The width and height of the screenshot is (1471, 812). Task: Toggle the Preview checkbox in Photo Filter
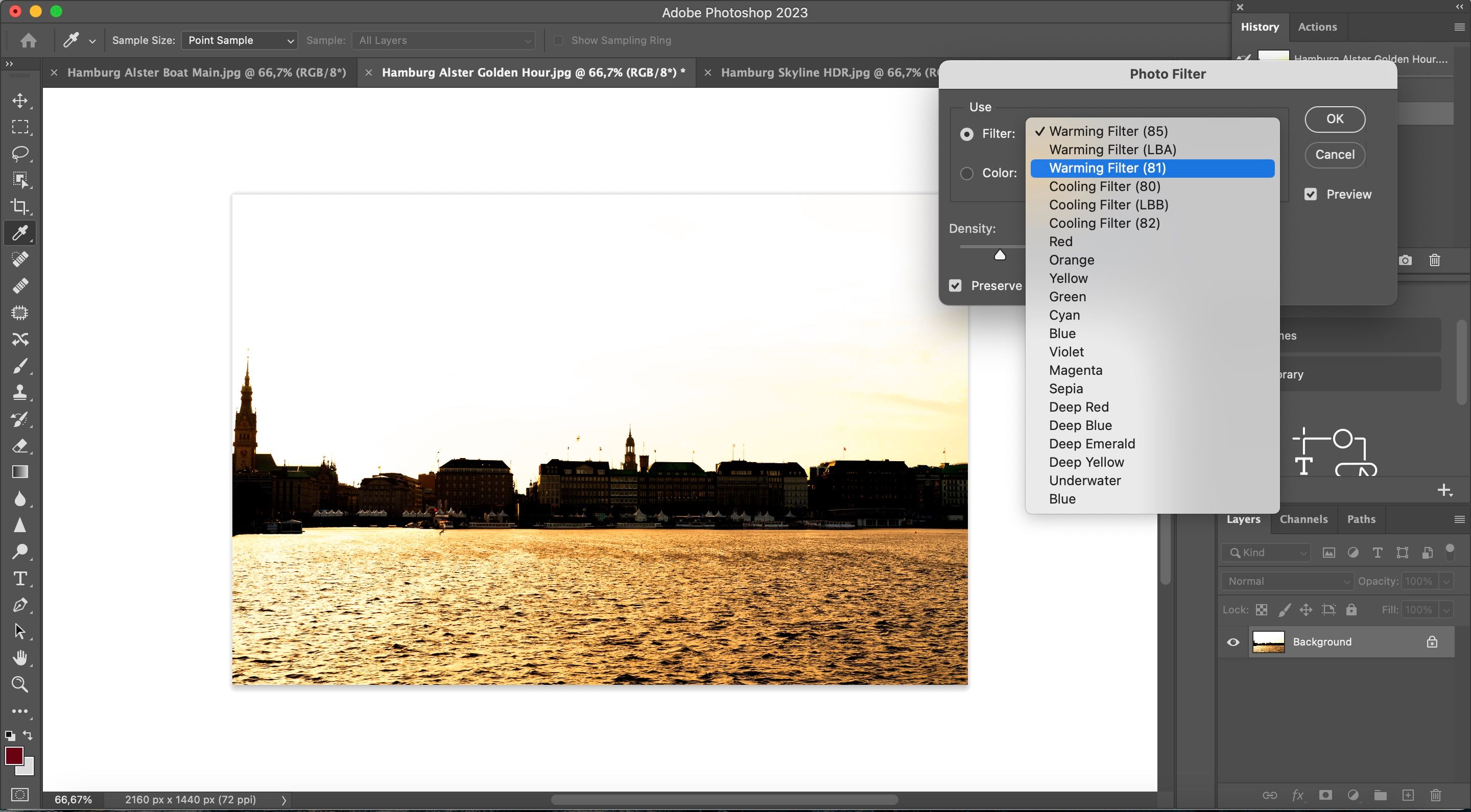(1311, 195)
